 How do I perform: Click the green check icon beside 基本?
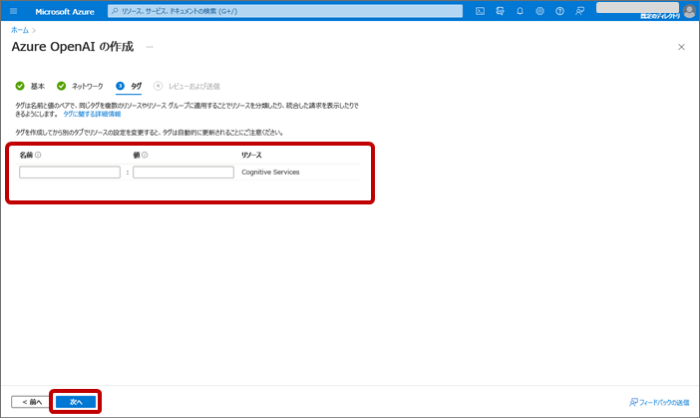20,86
